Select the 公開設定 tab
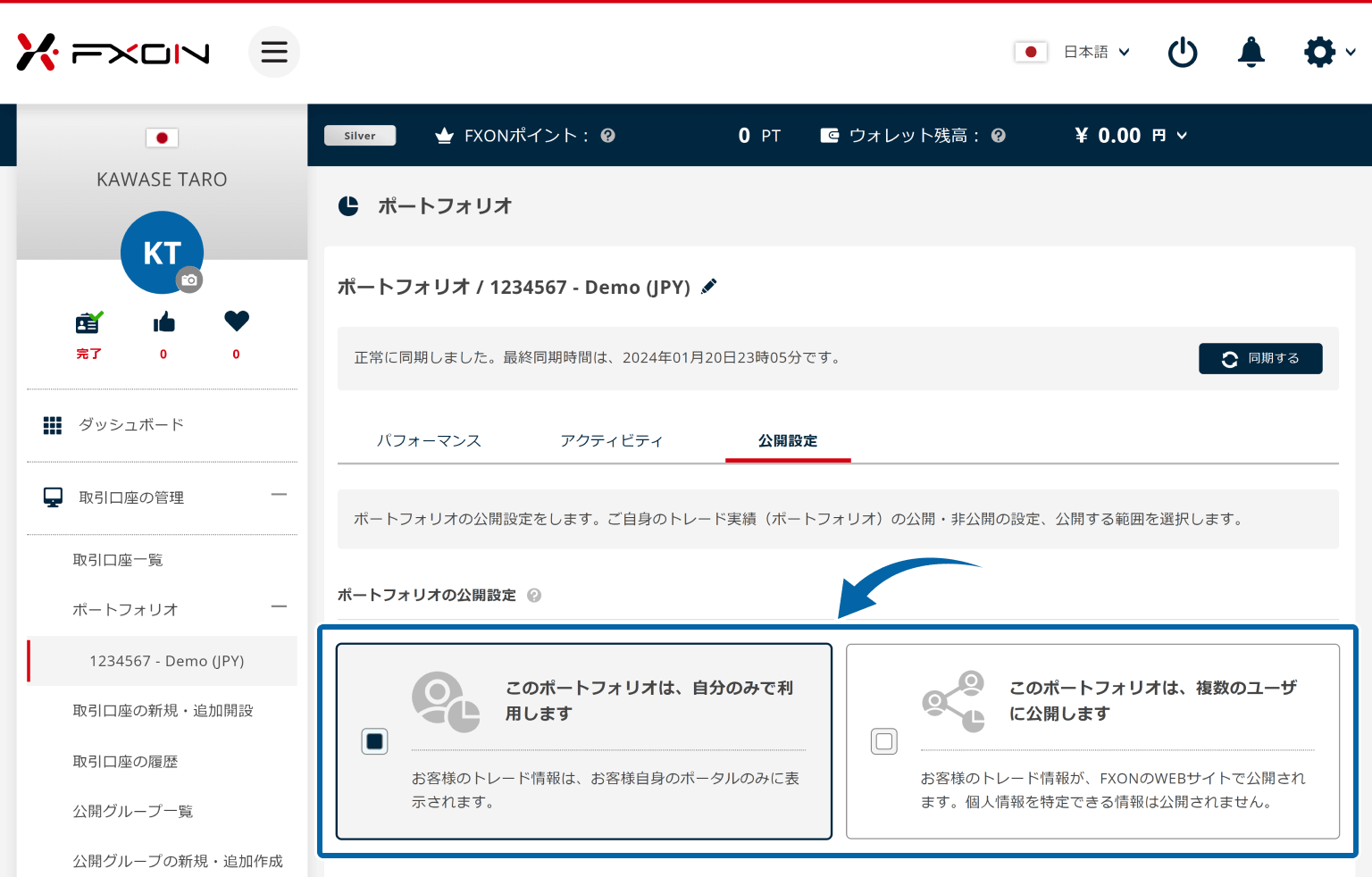The height and width of the screenshot is (877, 1372). click(788, 440)
